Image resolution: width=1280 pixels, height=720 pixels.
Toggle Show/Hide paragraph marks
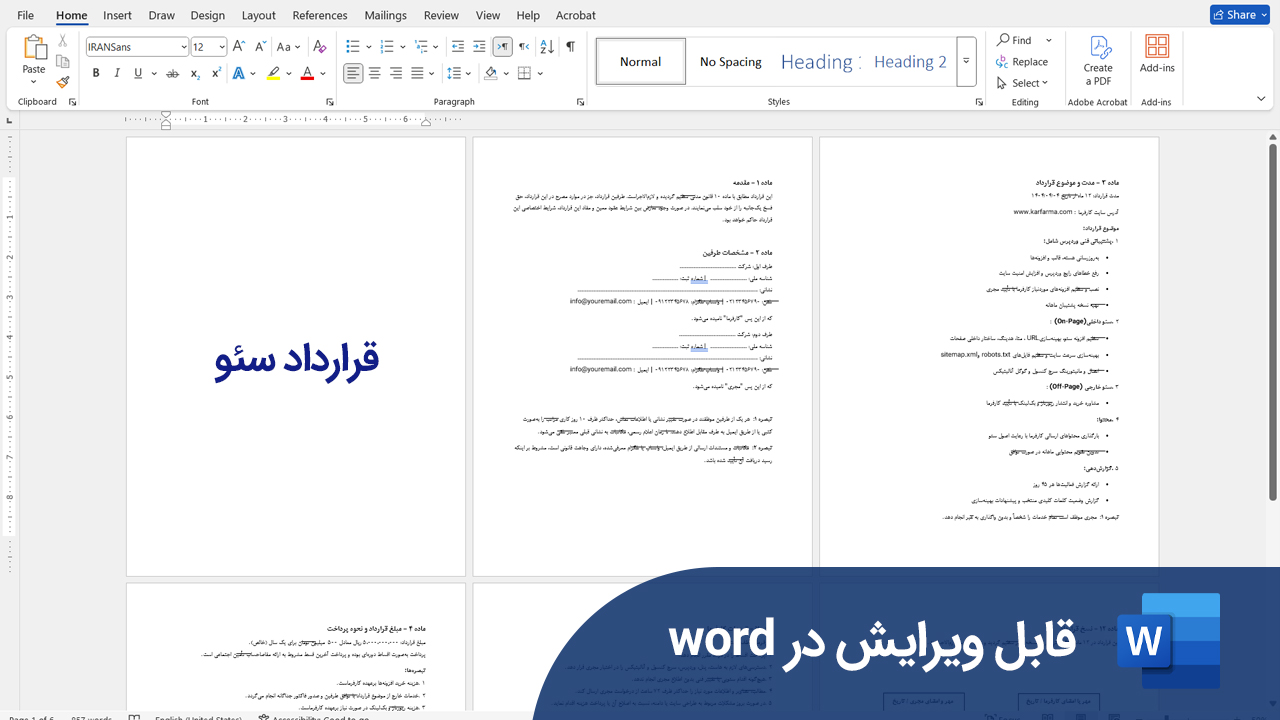(x=570, y=47)
